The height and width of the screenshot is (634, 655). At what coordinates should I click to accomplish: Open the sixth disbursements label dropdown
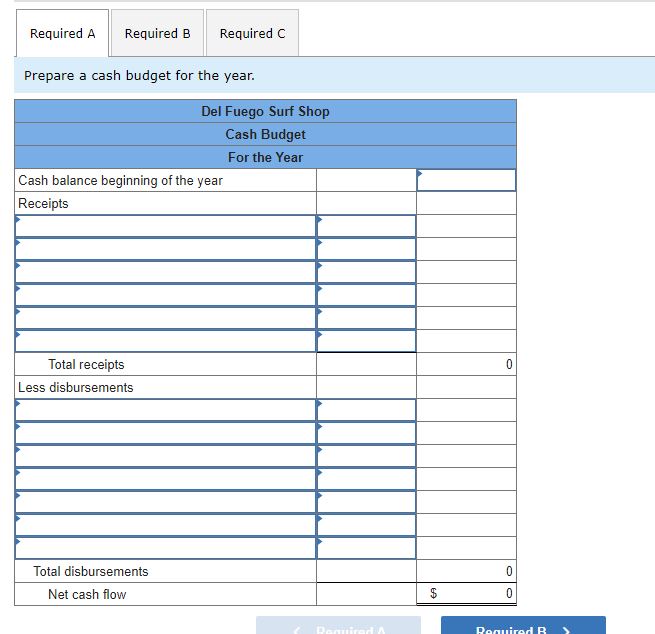pos(165,525)
